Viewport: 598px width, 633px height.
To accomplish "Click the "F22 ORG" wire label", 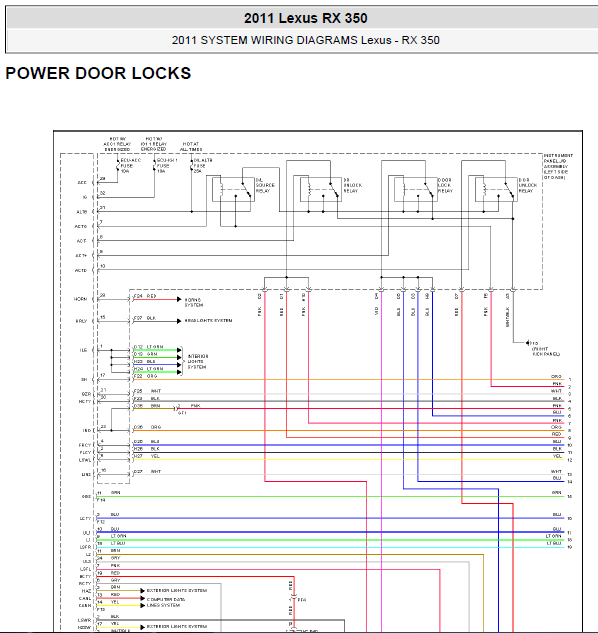I will tap(145, 376).
